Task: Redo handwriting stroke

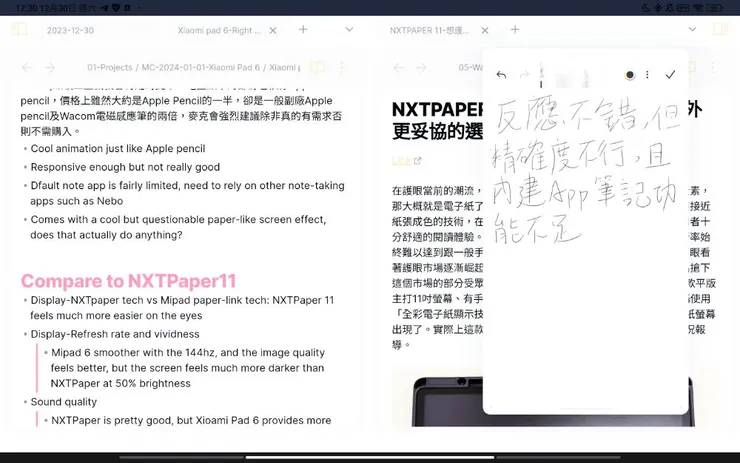Action: 524,75
